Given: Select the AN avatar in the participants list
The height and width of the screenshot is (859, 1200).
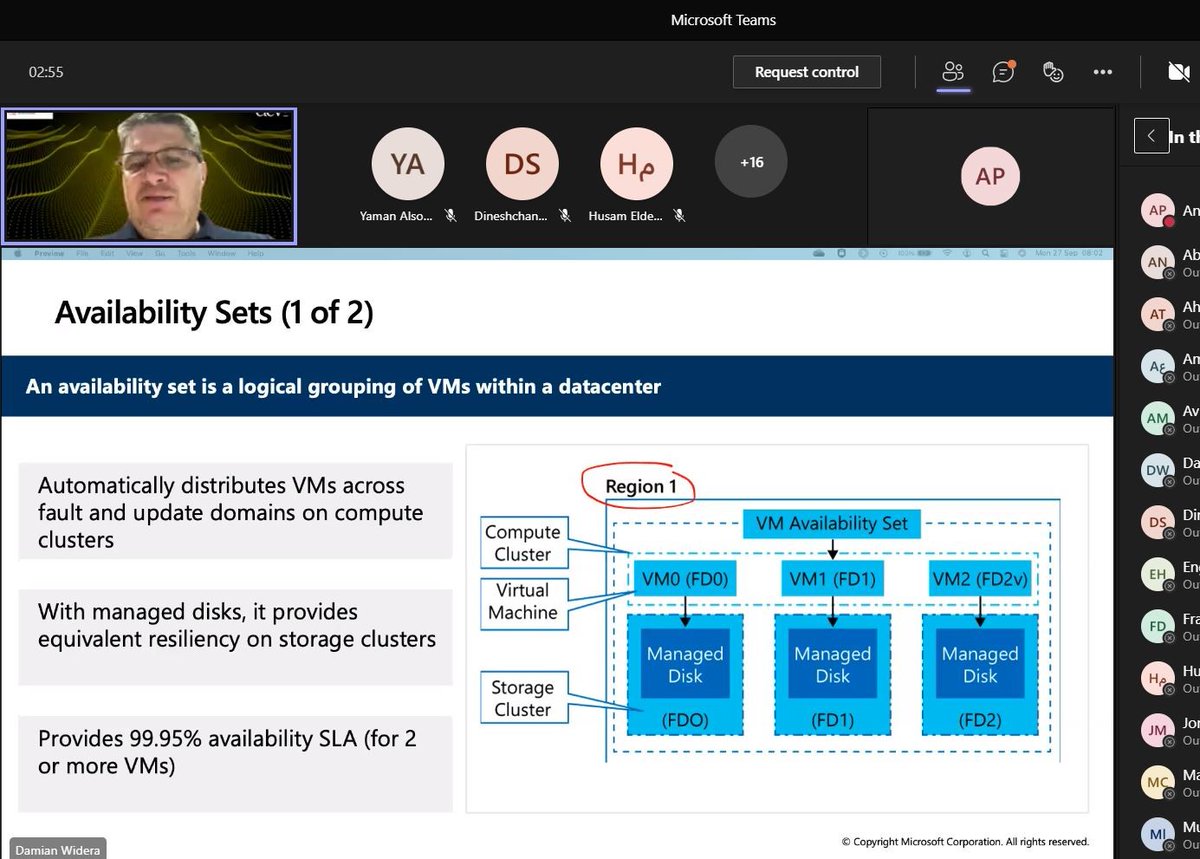Looking at the screenshot, I should coord(1158,262).
